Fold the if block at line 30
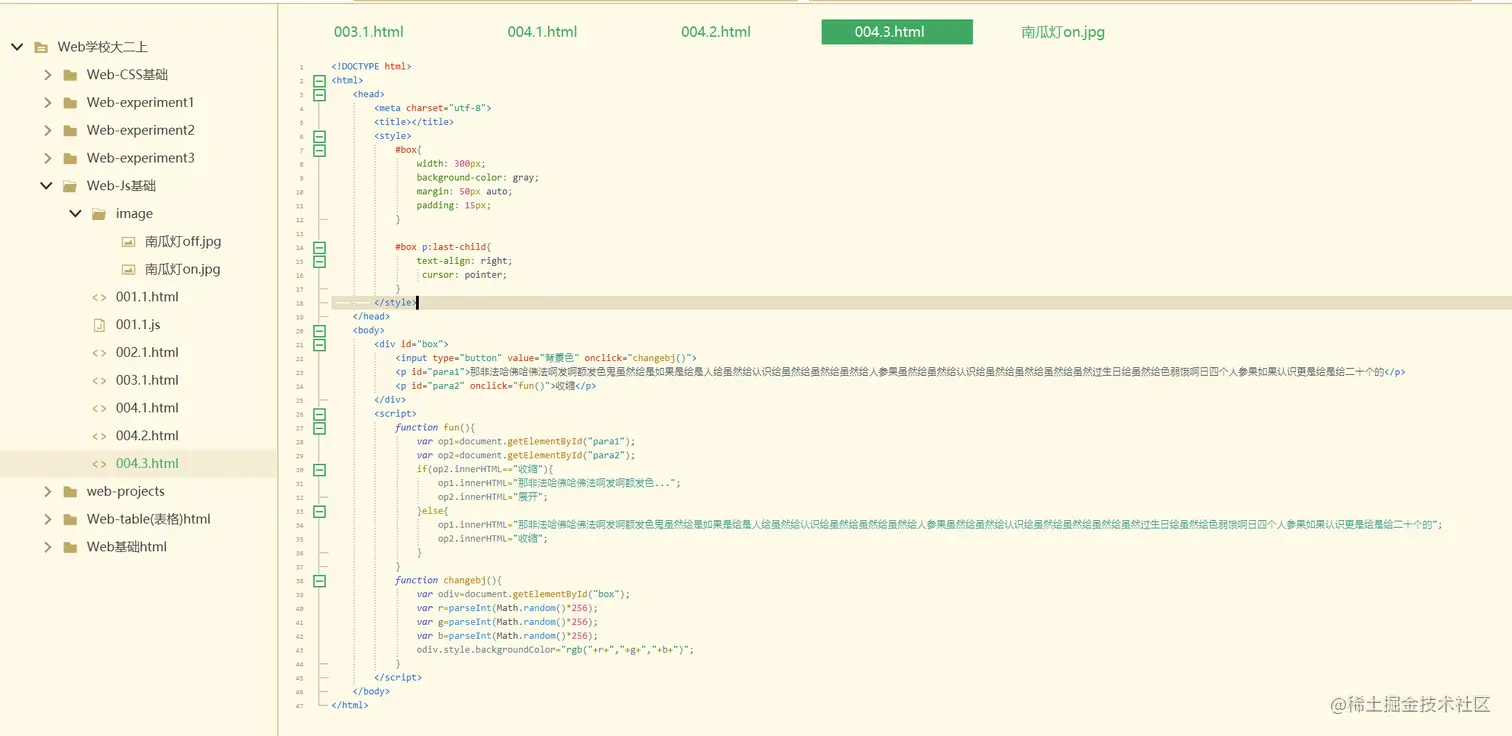 (x=319, y=469)
